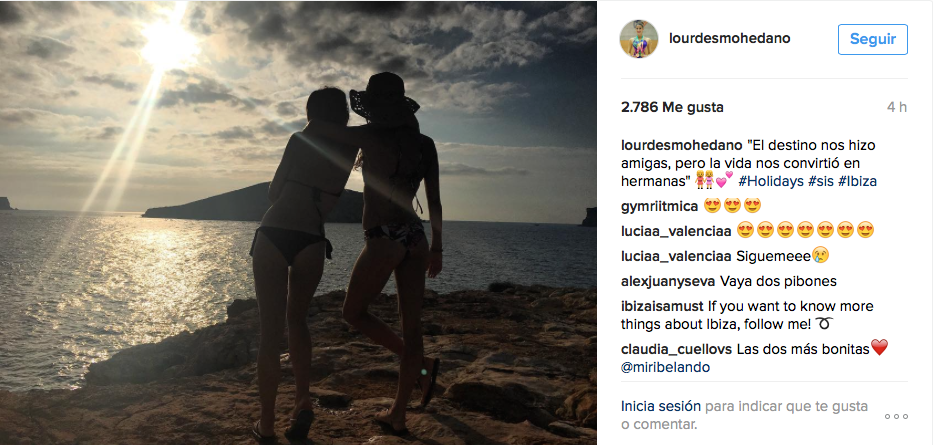This screenshot has width=933, height=445.
Task: Open the gymriitmica commenter profile
Action: pyautogui.click(x=659, y=206)
